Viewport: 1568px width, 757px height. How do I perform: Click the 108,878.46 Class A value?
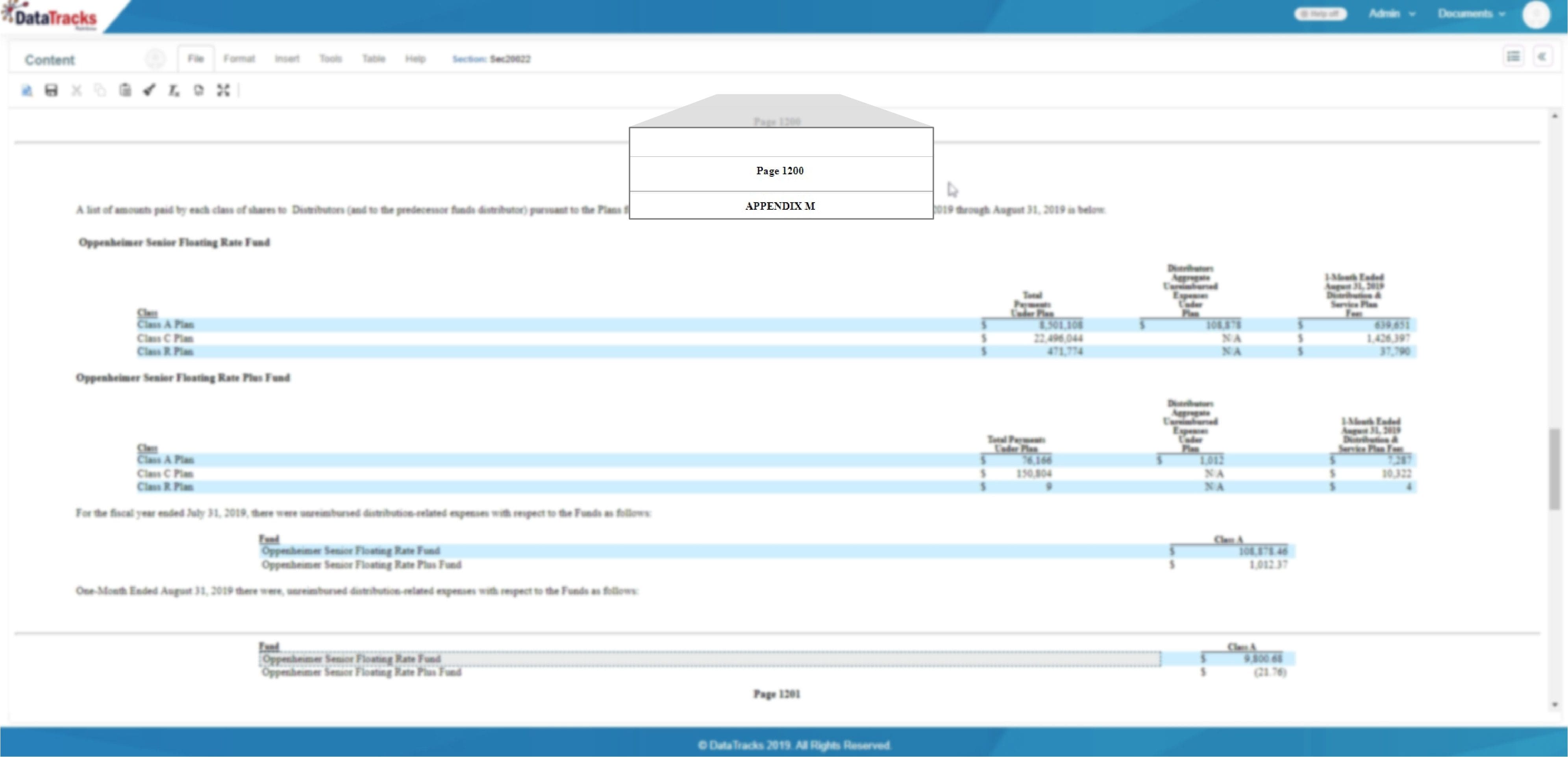(x=1263, y=551)
